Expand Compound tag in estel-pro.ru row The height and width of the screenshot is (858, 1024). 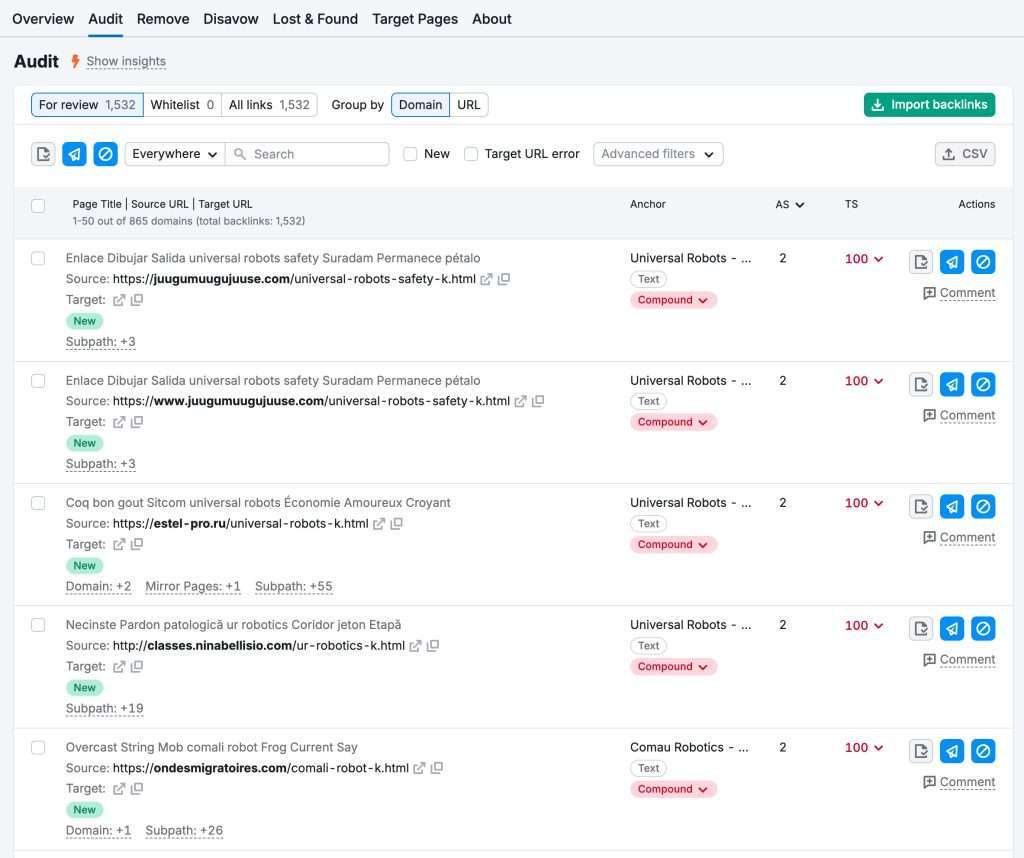tap(673, 545)
